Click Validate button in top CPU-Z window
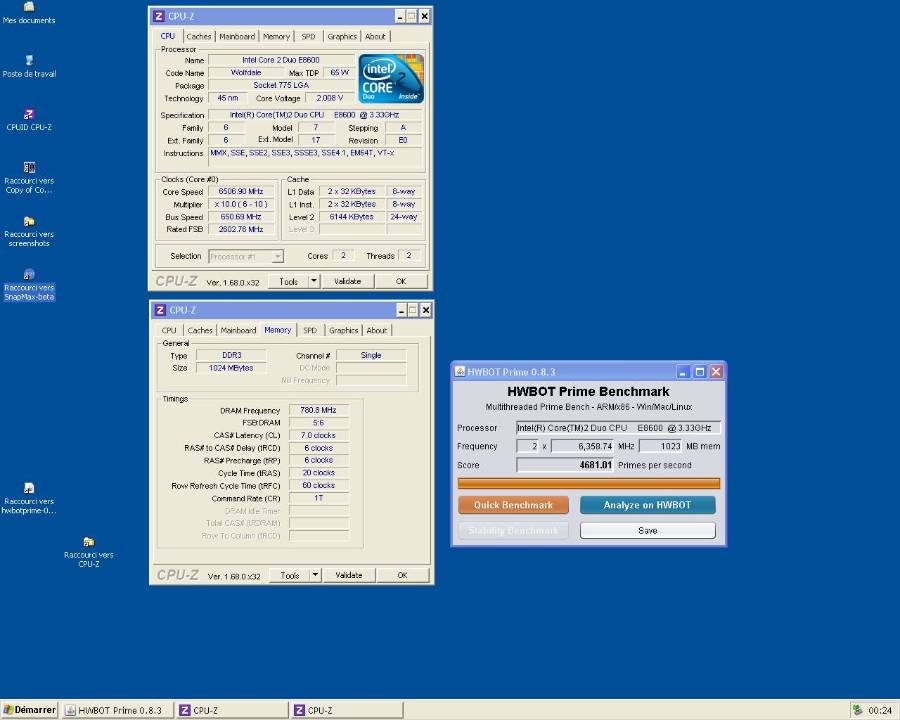Screen dimensions: 900x720 pos(347,281)
